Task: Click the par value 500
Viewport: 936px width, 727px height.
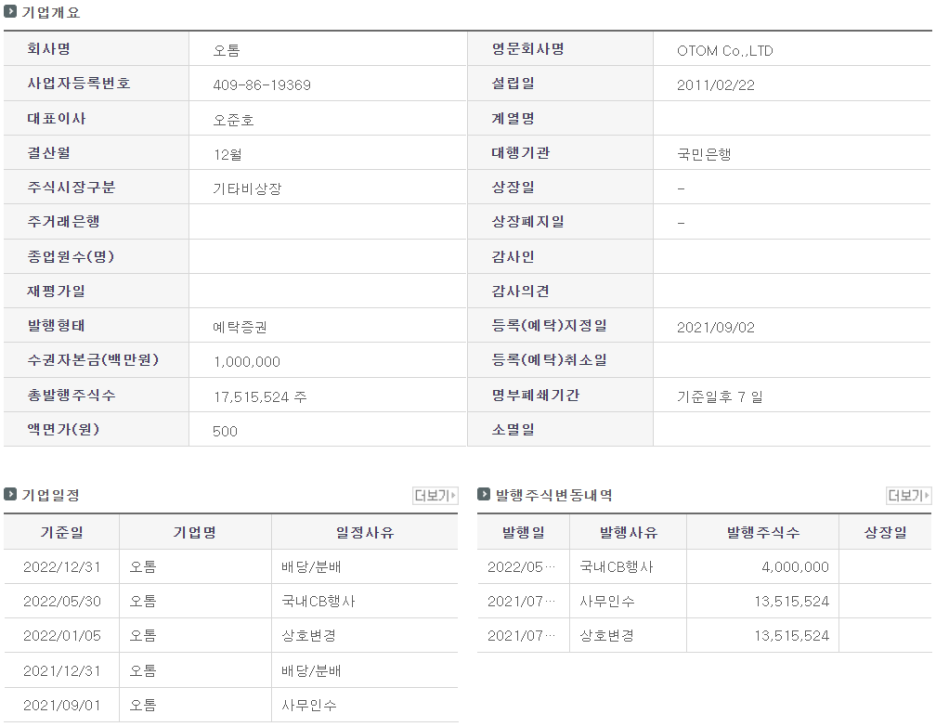Action: 225,432
